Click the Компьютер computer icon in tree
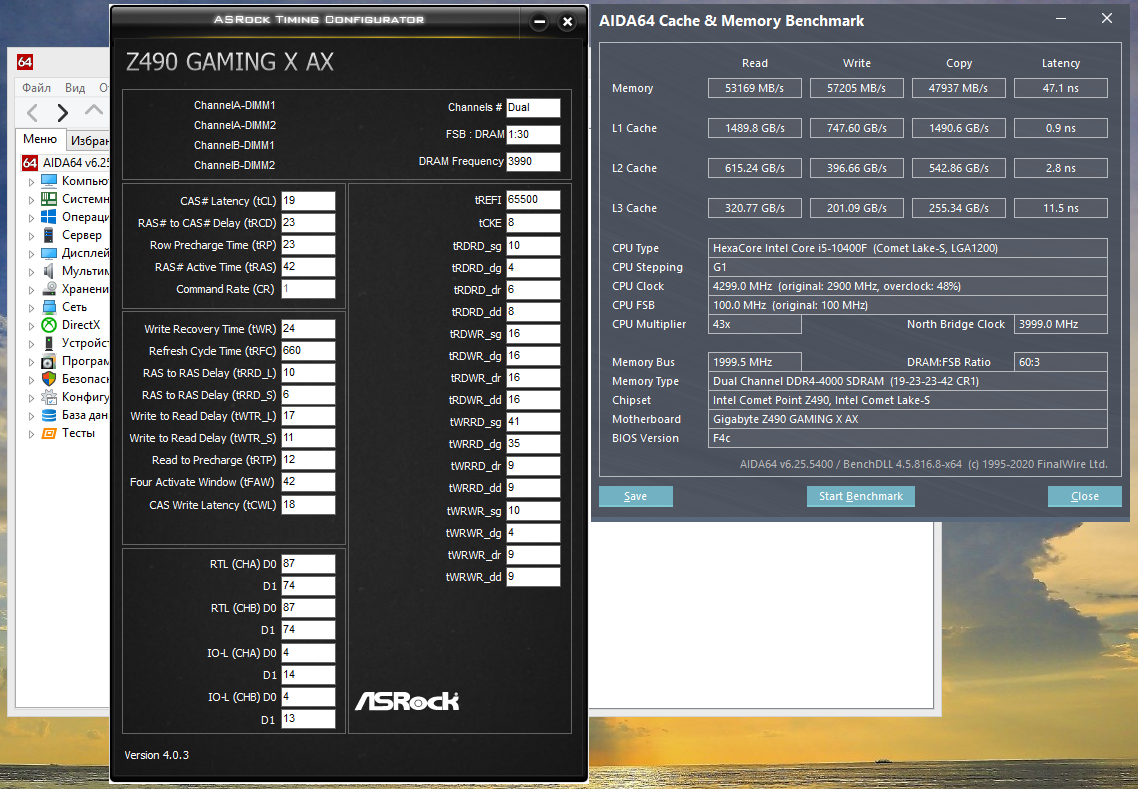This screenshot has width=1138, height=789. point(49,181)
